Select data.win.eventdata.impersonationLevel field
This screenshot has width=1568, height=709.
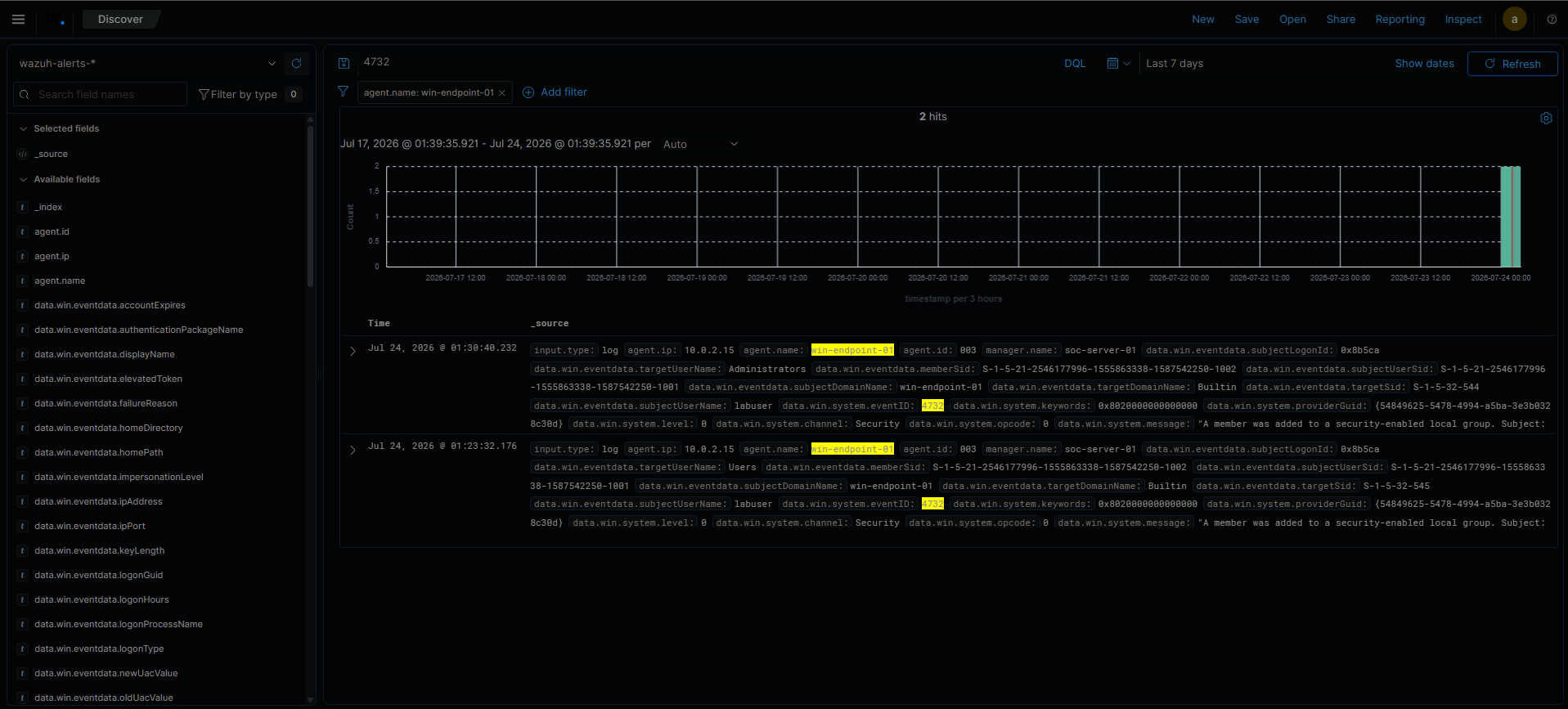coord(119,477)
